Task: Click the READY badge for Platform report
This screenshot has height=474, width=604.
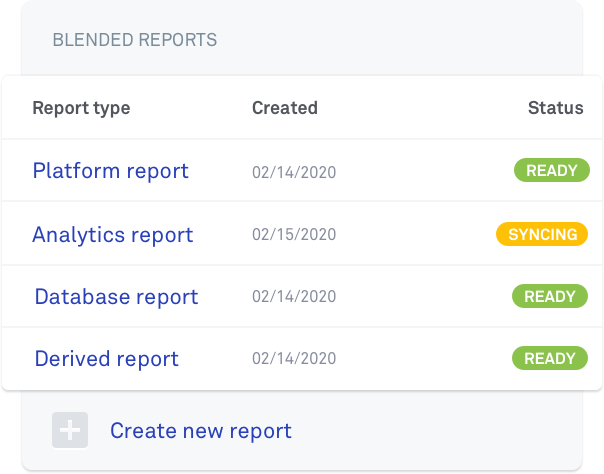Action: pos(551,171)
